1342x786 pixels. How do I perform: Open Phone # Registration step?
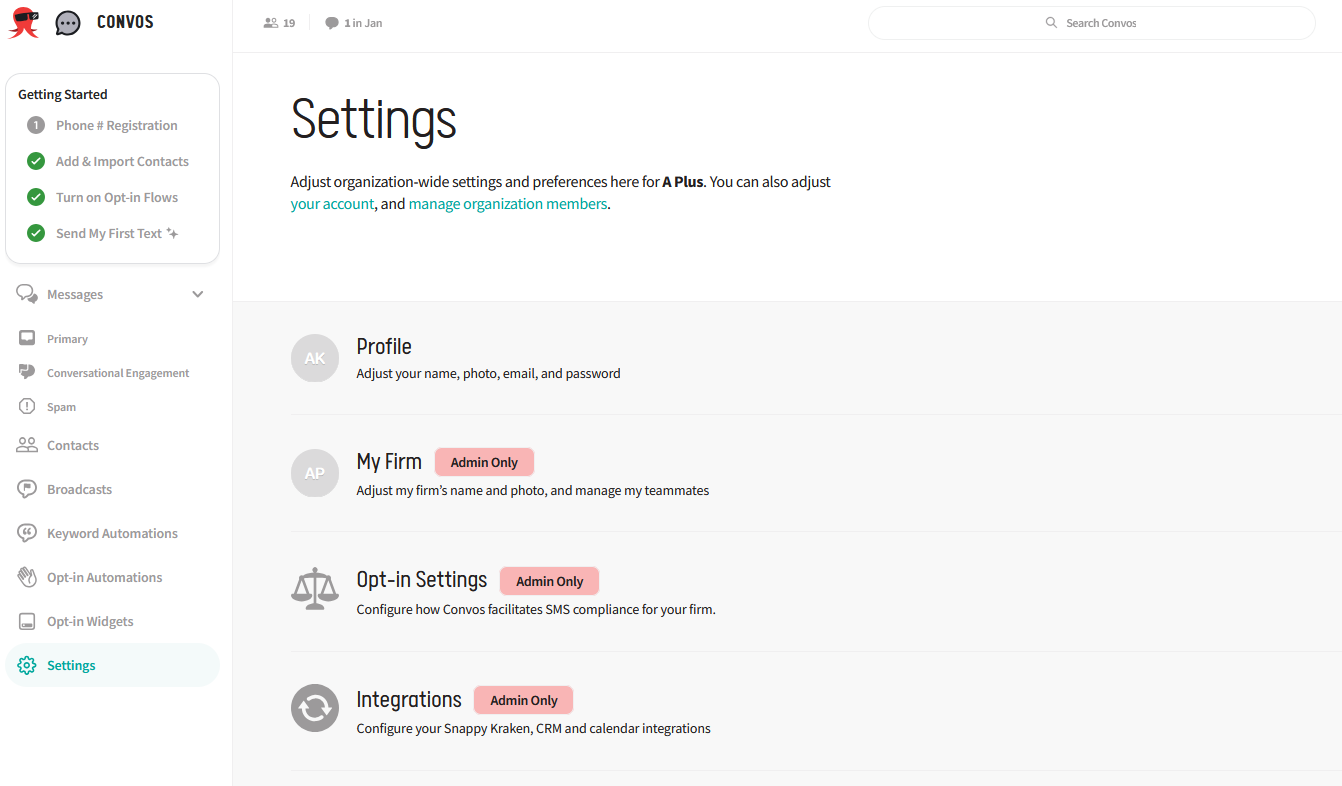(x=116, y=125)
